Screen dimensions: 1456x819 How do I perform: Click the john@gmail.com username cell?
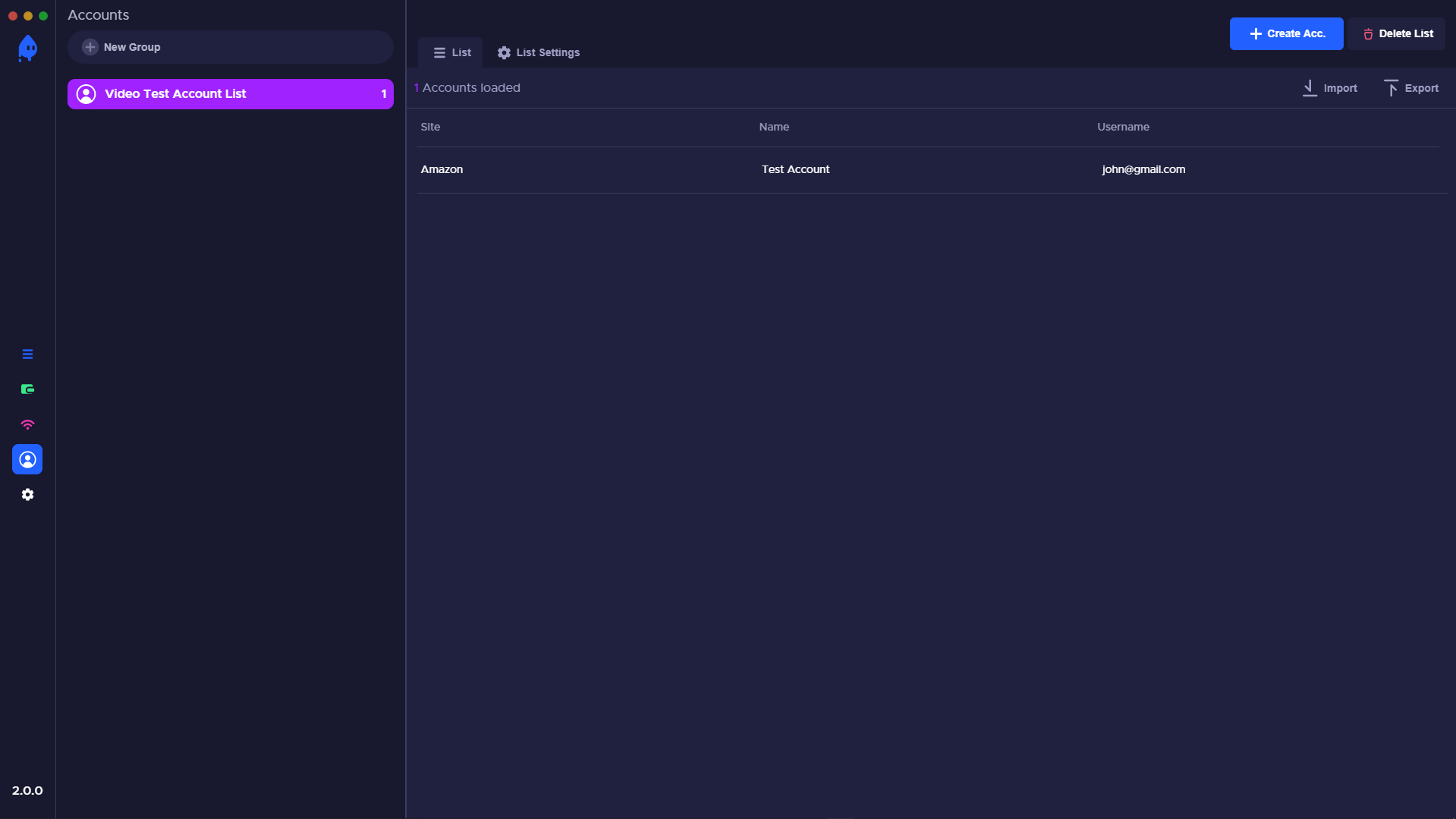tap(1143, 169)
